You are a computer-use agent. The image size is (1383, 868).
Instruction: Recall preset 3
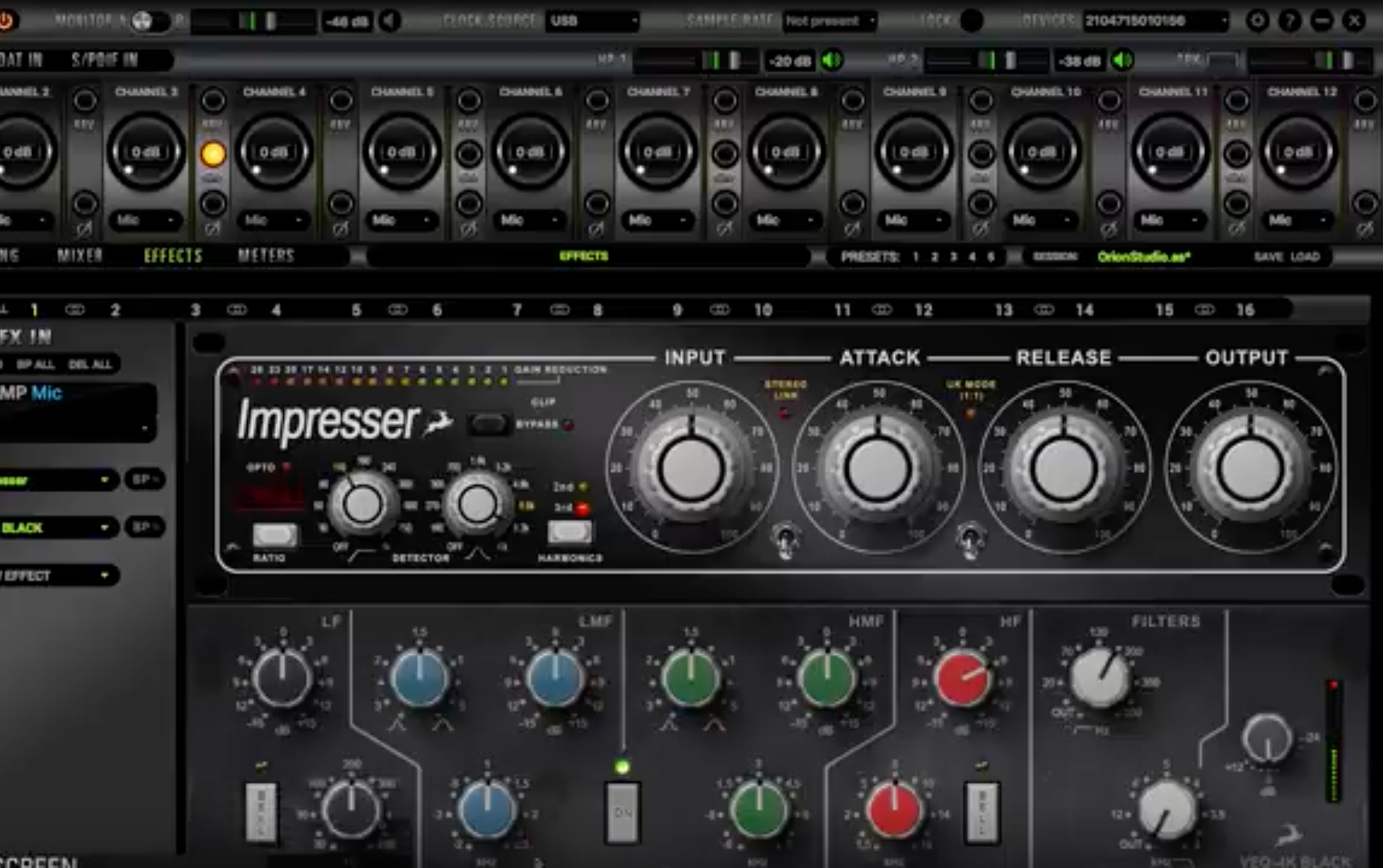(x=953, y=257)
